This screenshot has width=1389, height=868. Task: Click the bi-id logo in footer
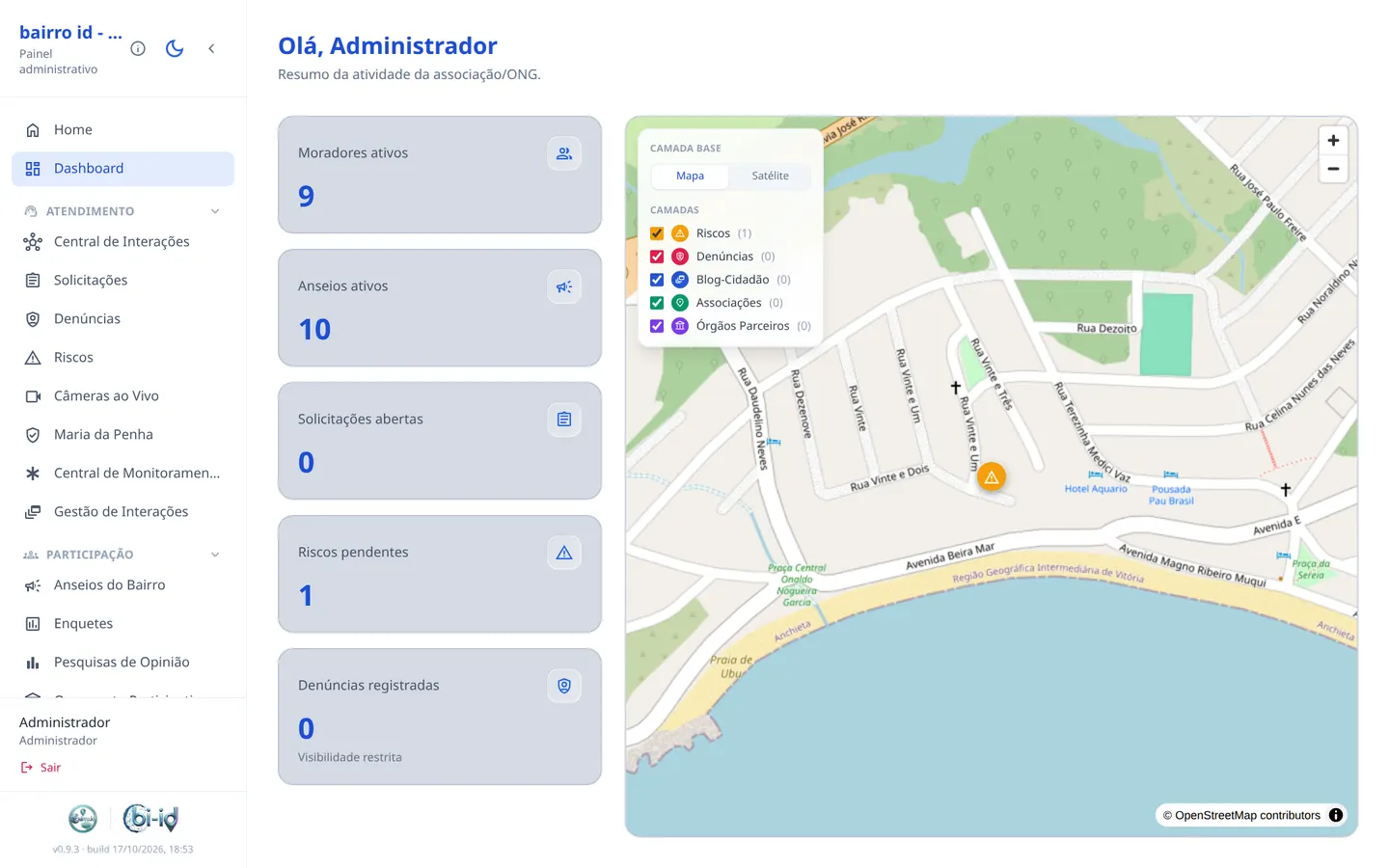[151, 819]
